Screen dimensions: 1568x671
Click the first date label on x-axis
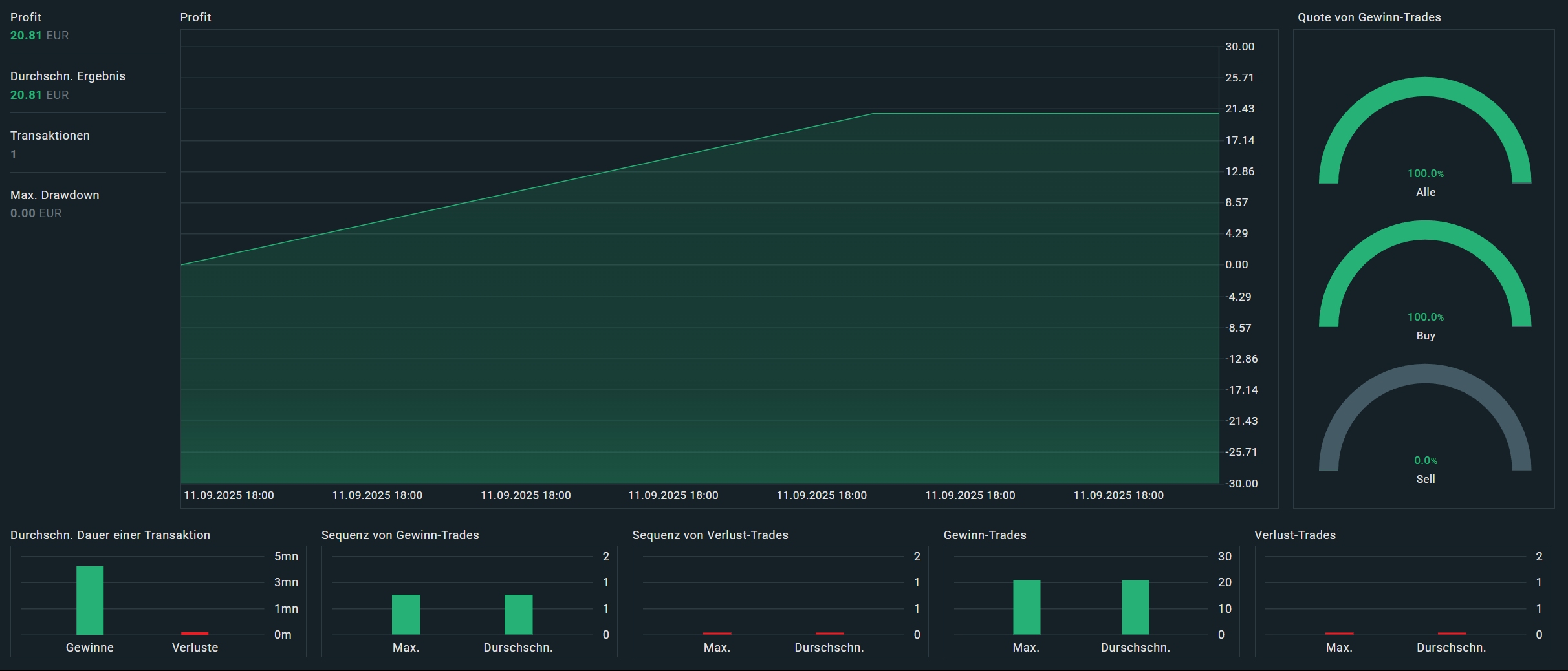click(x=229, y=495)
